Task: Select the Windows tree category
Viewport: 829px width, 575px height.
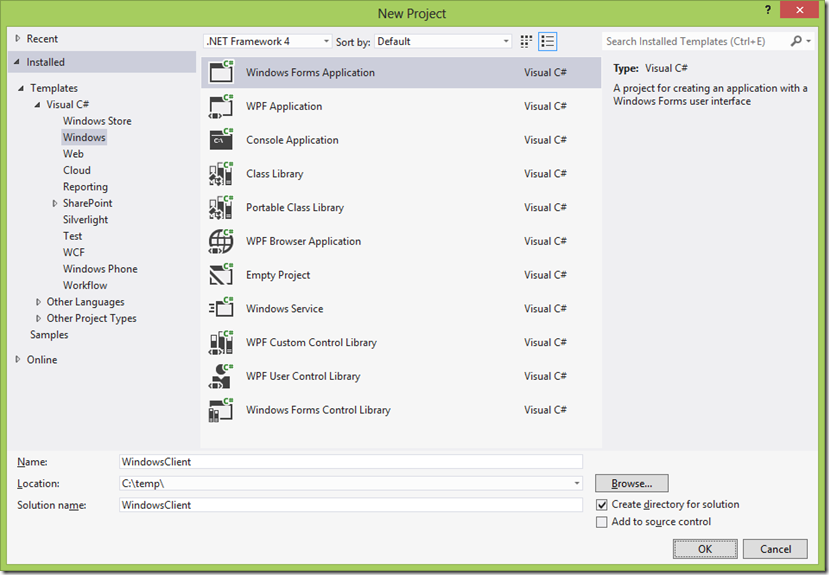Action: [x=84, y=137]
